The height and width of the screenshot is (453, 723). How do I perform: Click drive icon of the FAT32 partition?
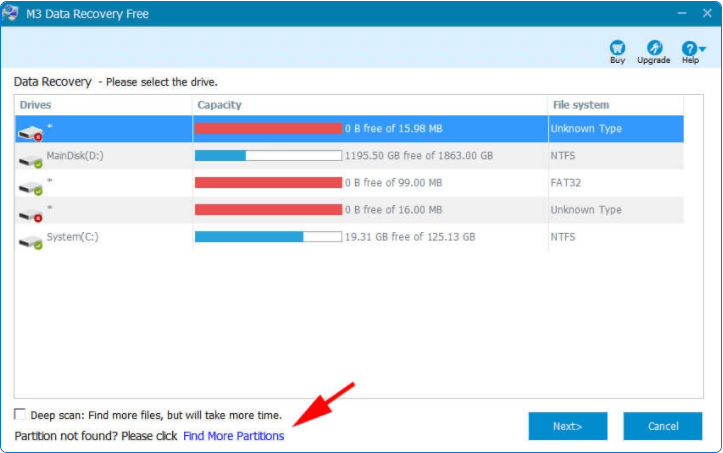click(x=30, y=188)
